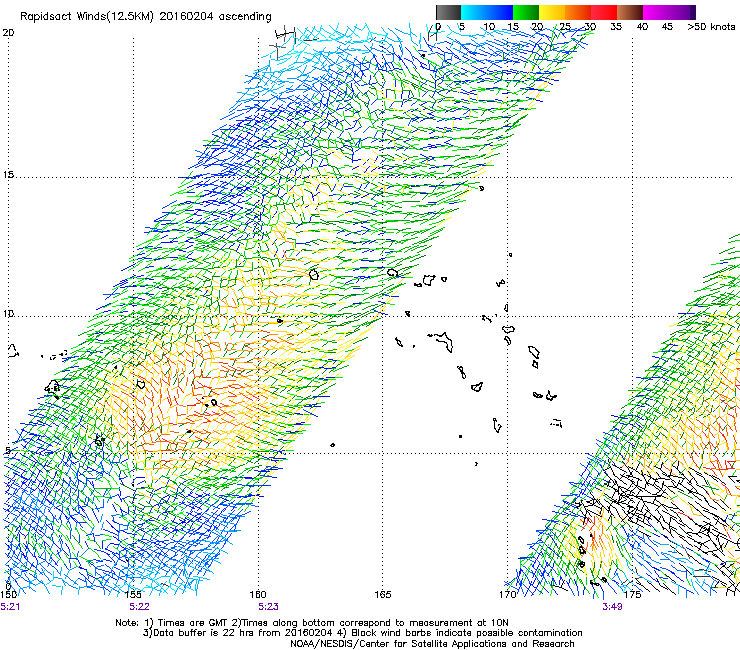Click the 'Note: 1) Times are GMT' line
Viewport: 740px width, 650px height.
312,623
